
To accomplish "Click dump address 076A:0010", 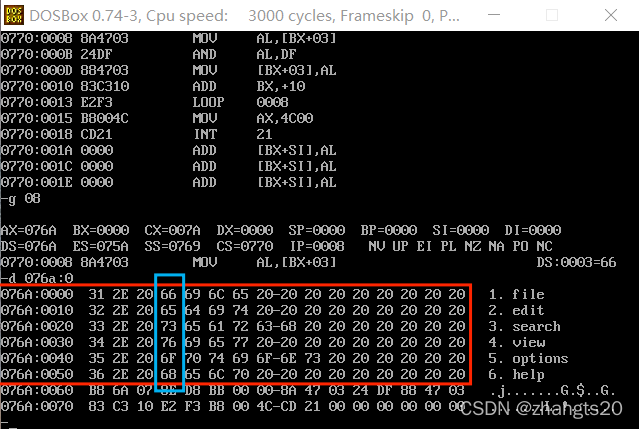I will pyautogui.click(x=37, y=310).
